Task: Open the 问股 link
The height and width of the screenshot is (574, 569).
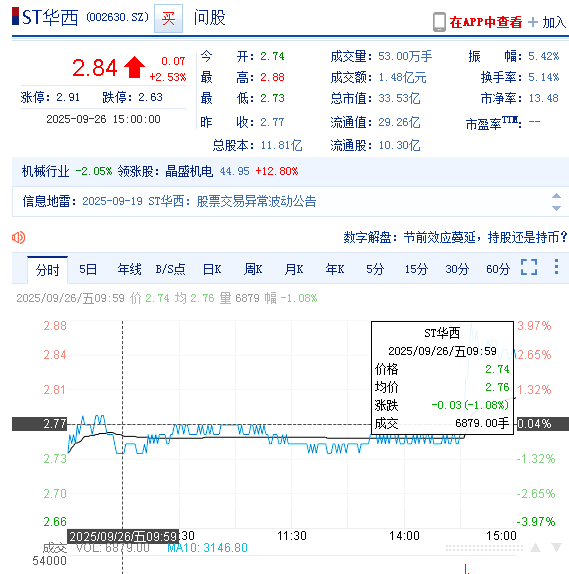Action: click(x=209, y=18)
